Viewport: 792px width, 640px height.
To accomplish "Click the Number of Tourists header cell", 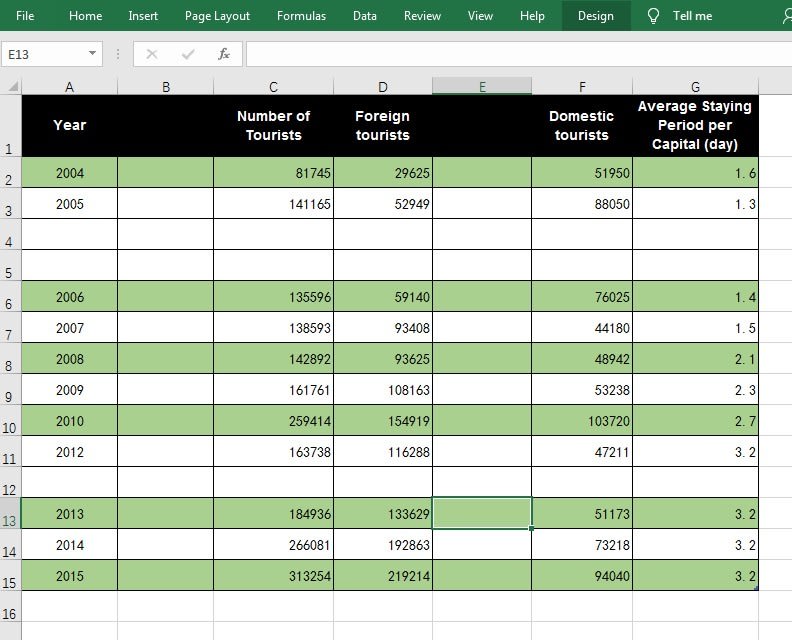I will pyautogui.click(x=273, y=126).
